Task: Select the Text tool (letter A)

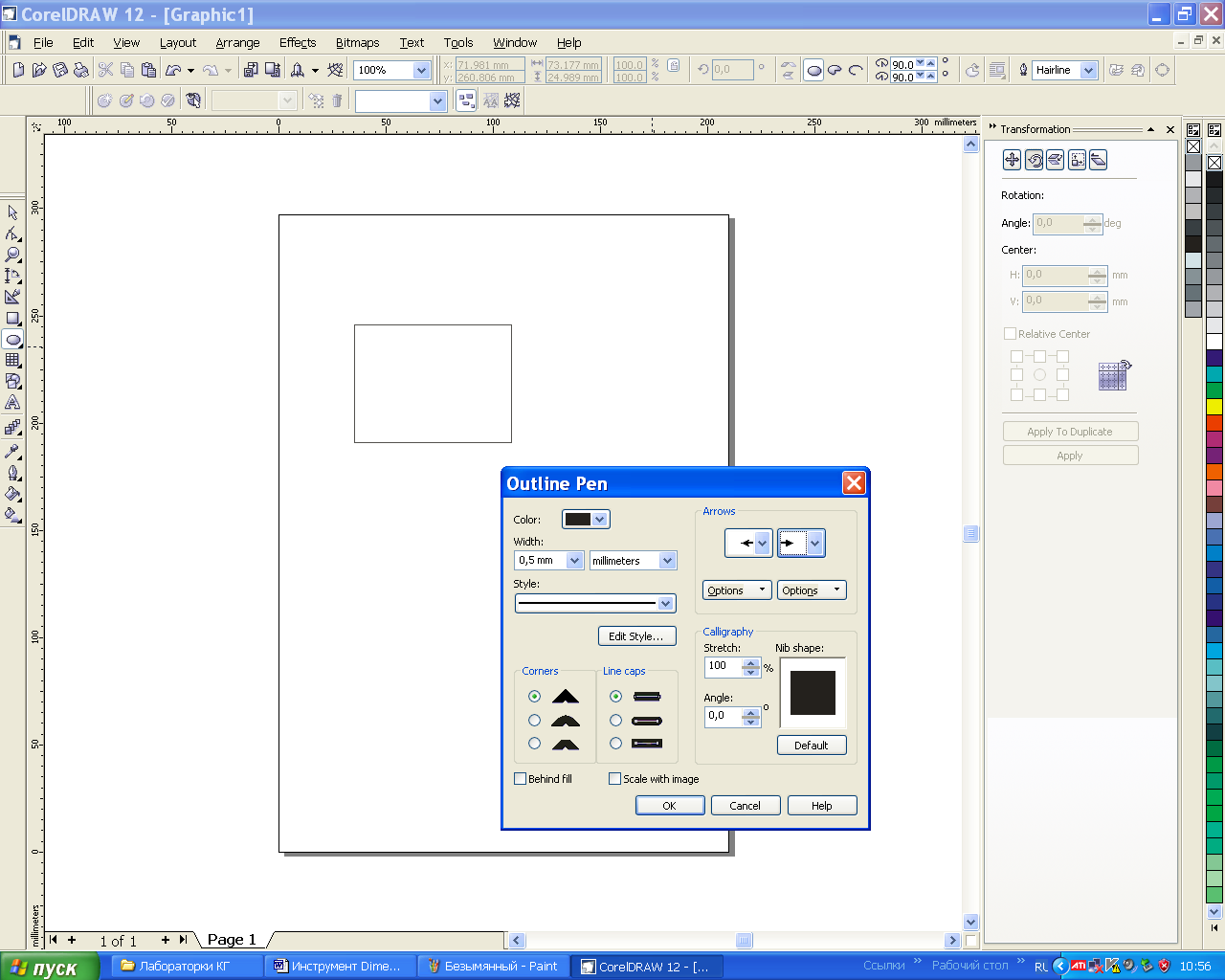Action: pyautogui.click(x=12, y=402)
